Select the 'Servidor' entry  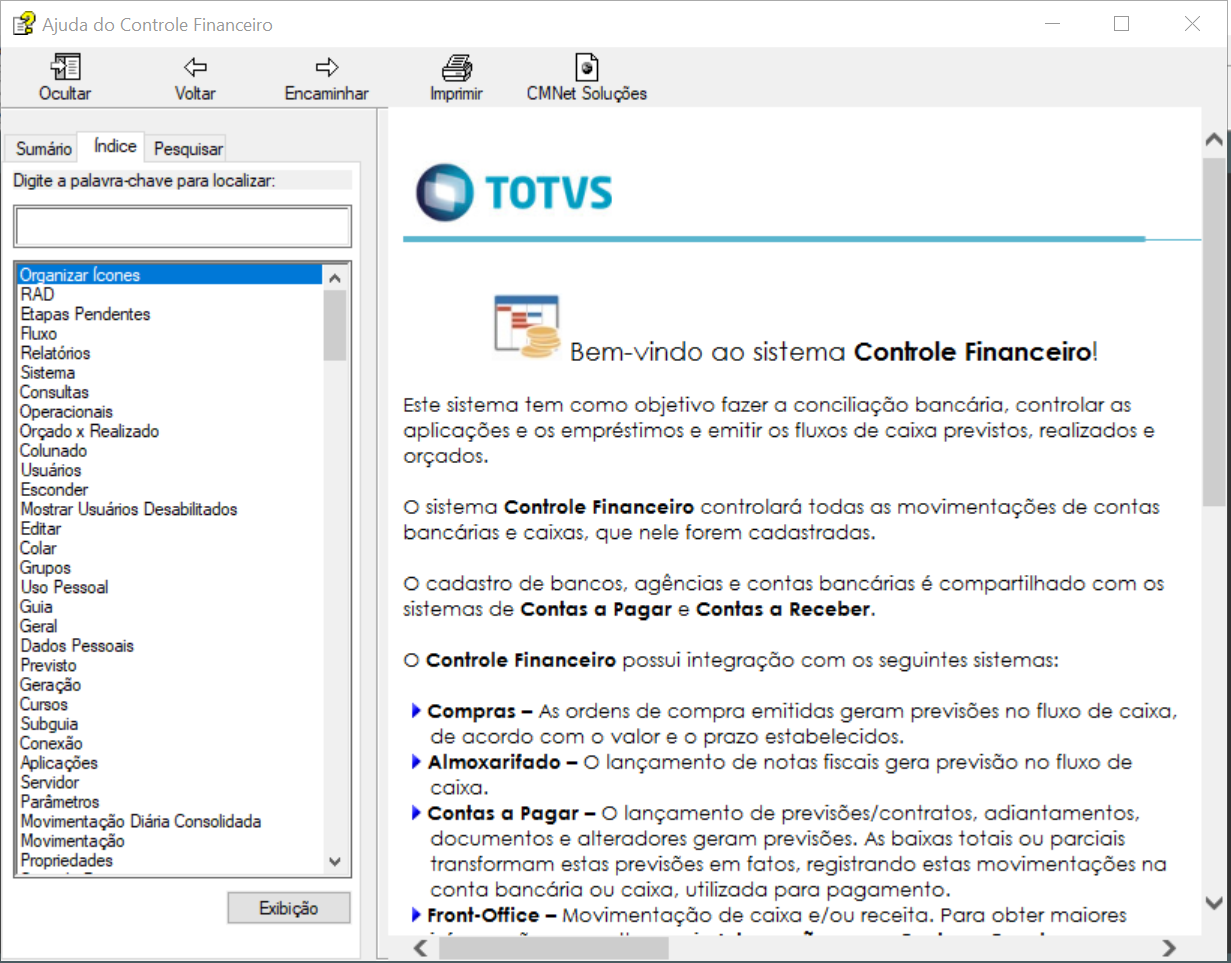pyautogui.click(x=170, y=782)
